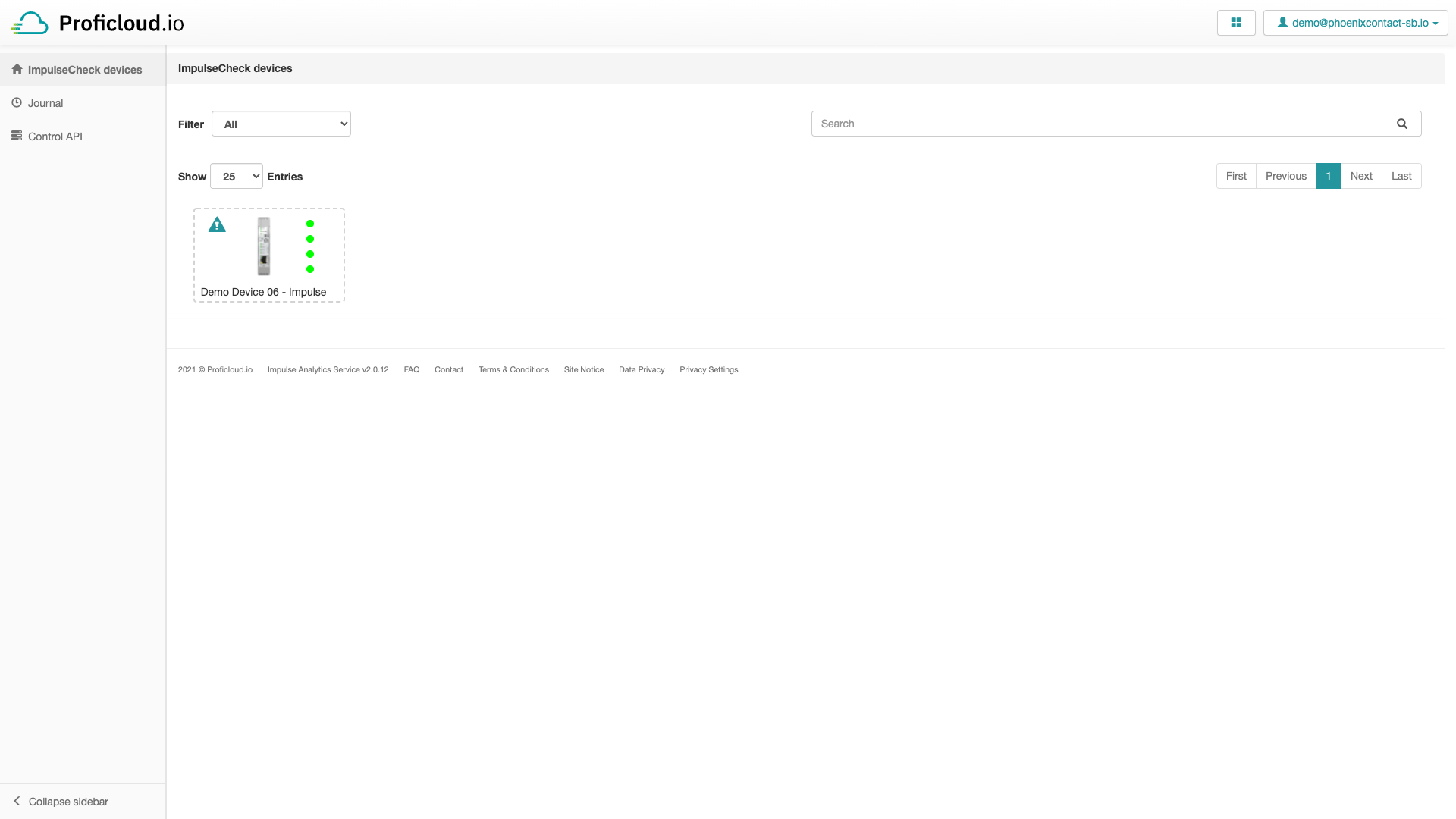Open the FAQ link in footer
Image resolution: width=1456 pixels, height=819 pixels.
pos(412,369)
